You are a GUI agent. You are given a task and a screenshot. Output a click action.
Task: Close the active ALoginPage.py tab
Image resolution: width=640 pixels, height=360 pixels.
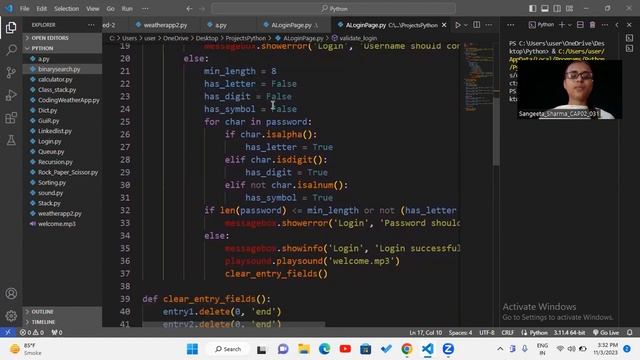444,25
